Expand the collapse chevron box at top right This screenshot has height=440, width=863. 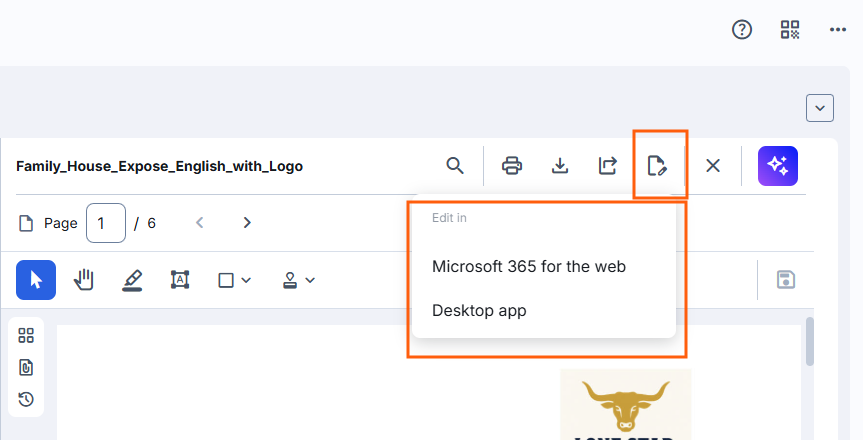click(x=820, y=108)
